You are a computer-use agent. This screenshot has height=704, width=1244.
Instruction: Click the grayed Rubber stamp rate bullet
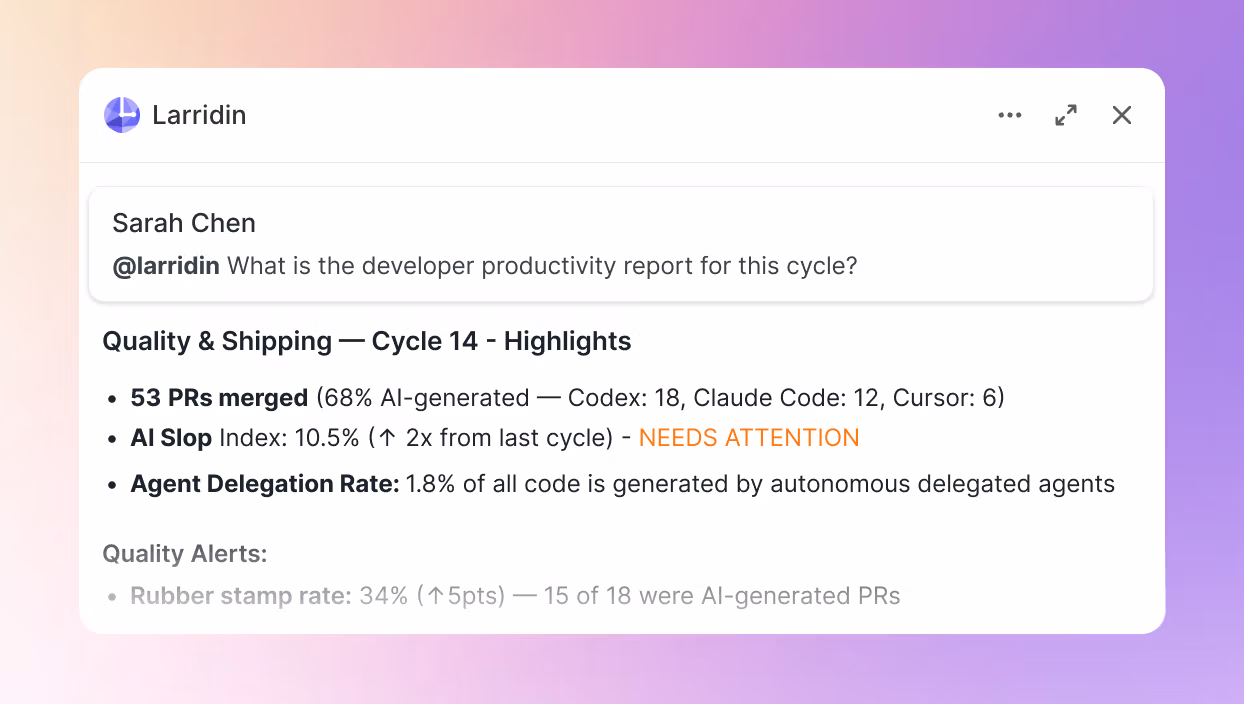coord(238,595)
